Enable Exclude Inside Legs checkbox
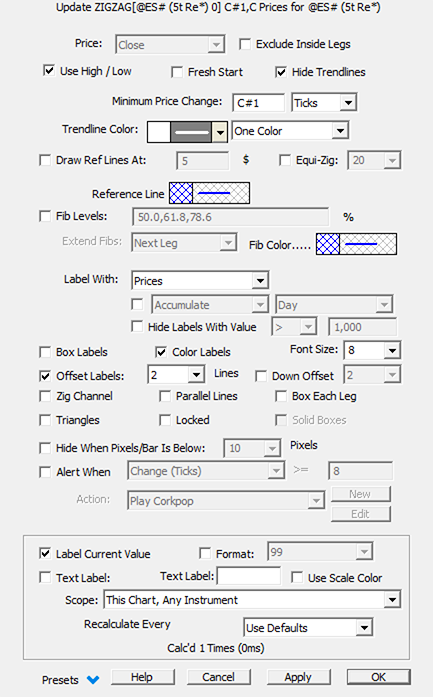Screen dimensions: 433x697 [245, 44]
